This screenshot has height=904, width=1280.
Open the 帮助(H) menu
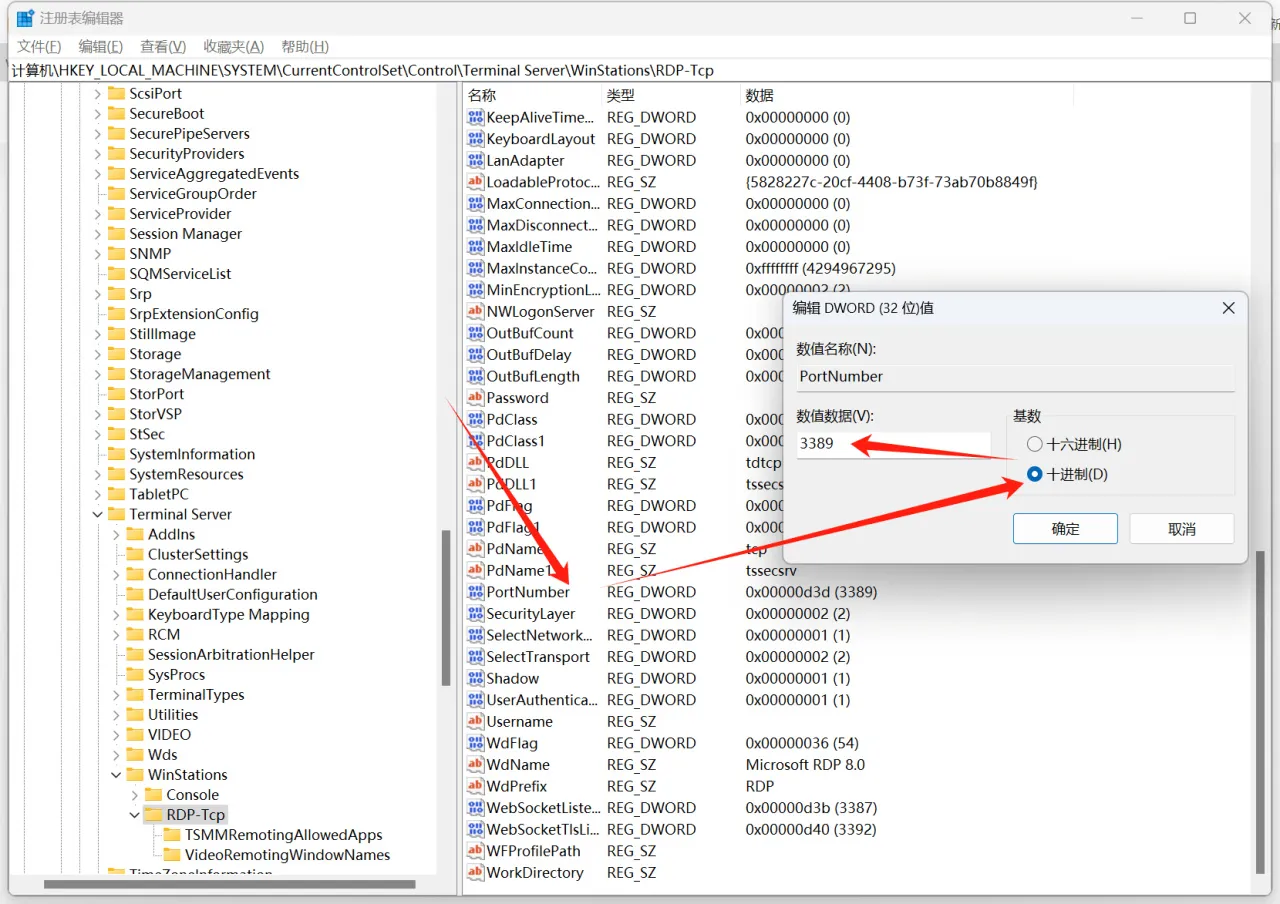point(305,46)
